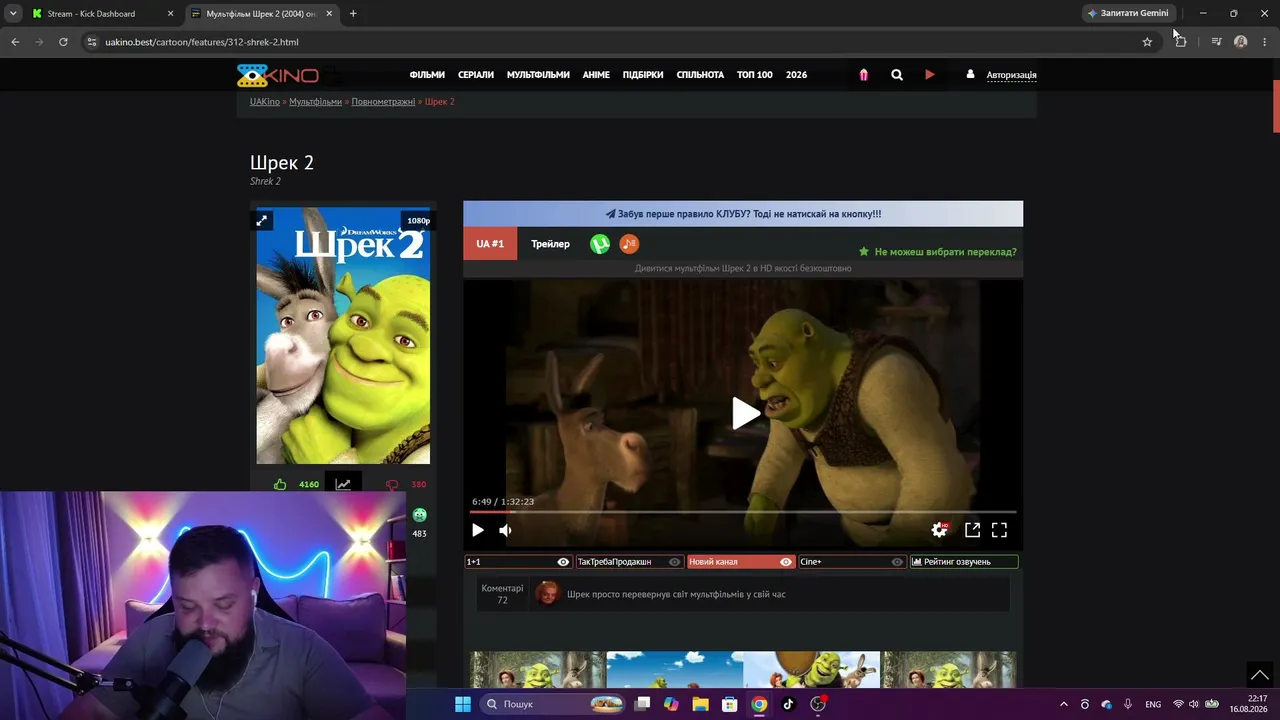The width and height of the screenshot is (1280, 720).
Task: Reload the current page
Action: coord(63,42)
